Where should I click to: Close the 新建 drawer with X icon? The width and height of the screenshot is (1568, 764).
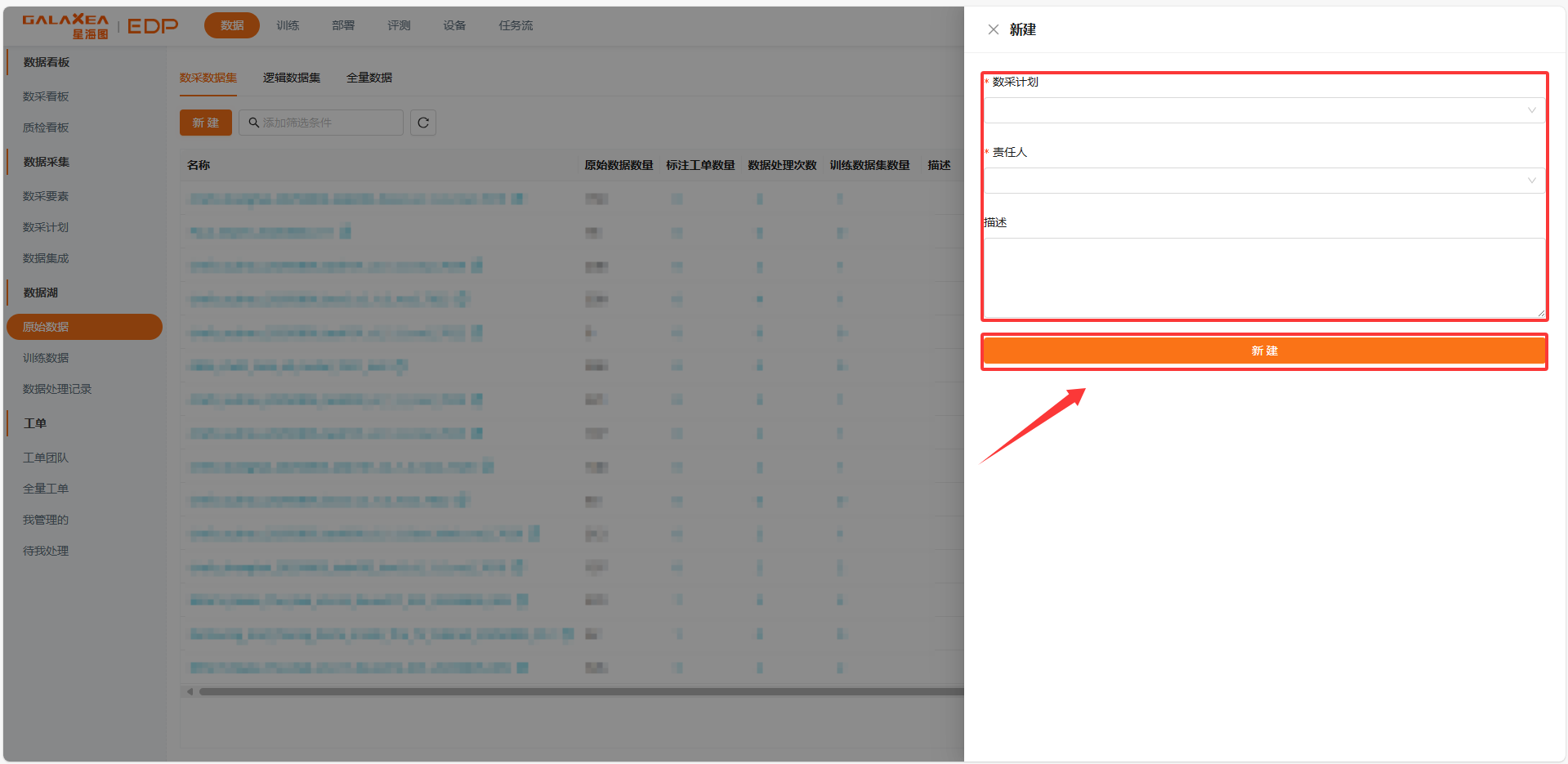[993, 29]
